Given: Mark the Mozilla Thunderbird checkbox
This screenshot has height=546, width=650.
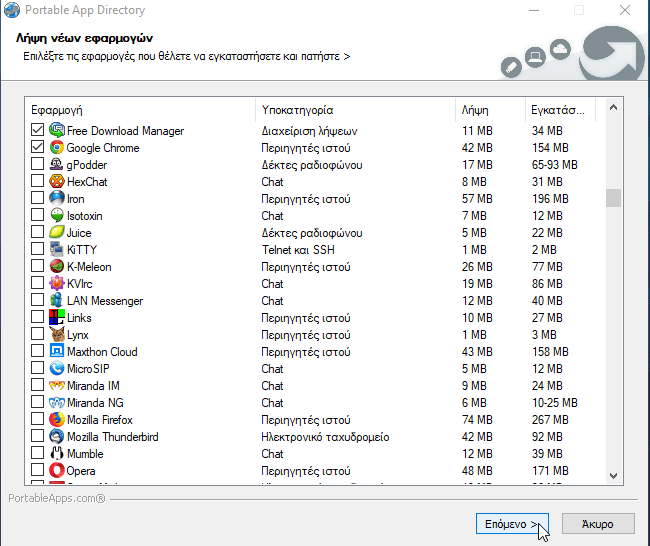Looking at the screenshot, I should click(x=37, y=436).
